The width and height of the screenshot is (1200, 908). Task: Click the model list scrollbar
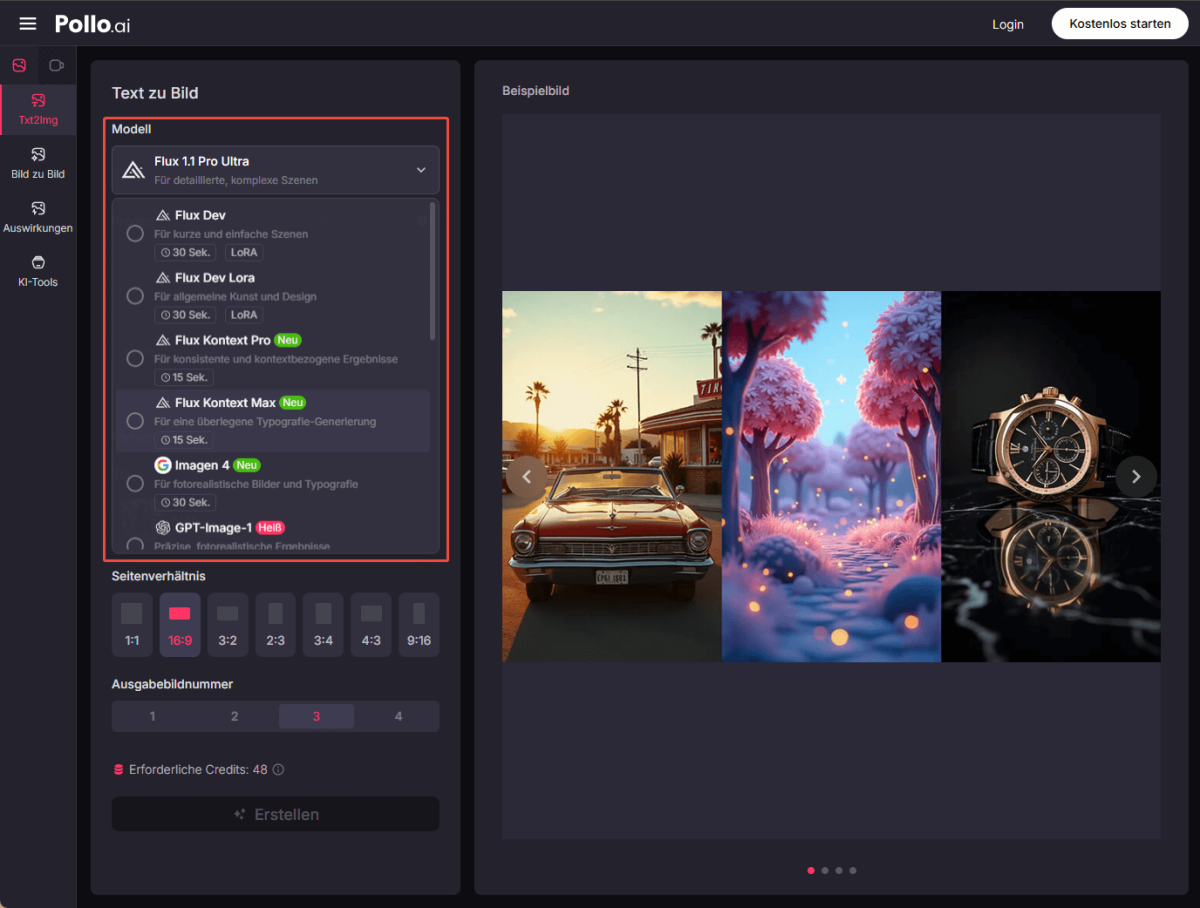[x=433, y=270]
